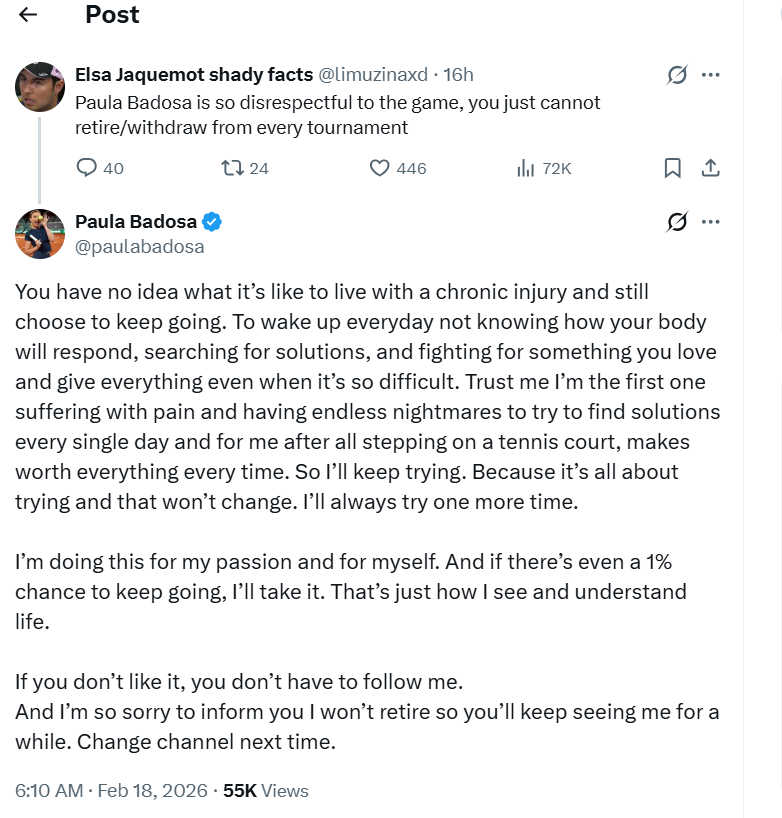Viewport: 782px width, 818px height.
Task: View analytics showing 72K views
Action: (526, 168)
